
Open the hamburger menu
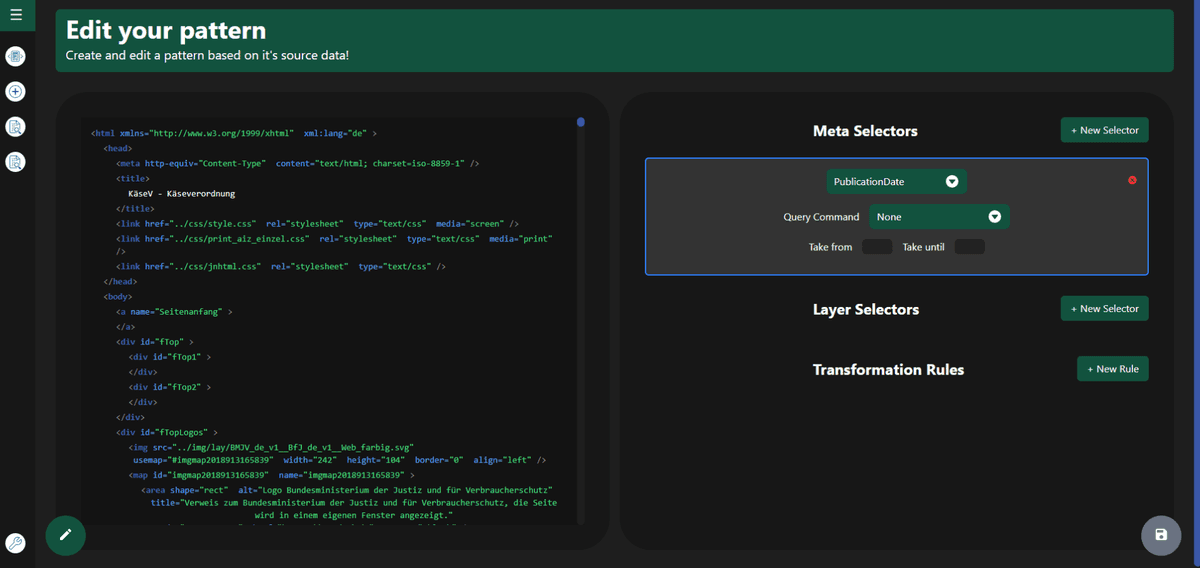point(16,15)
